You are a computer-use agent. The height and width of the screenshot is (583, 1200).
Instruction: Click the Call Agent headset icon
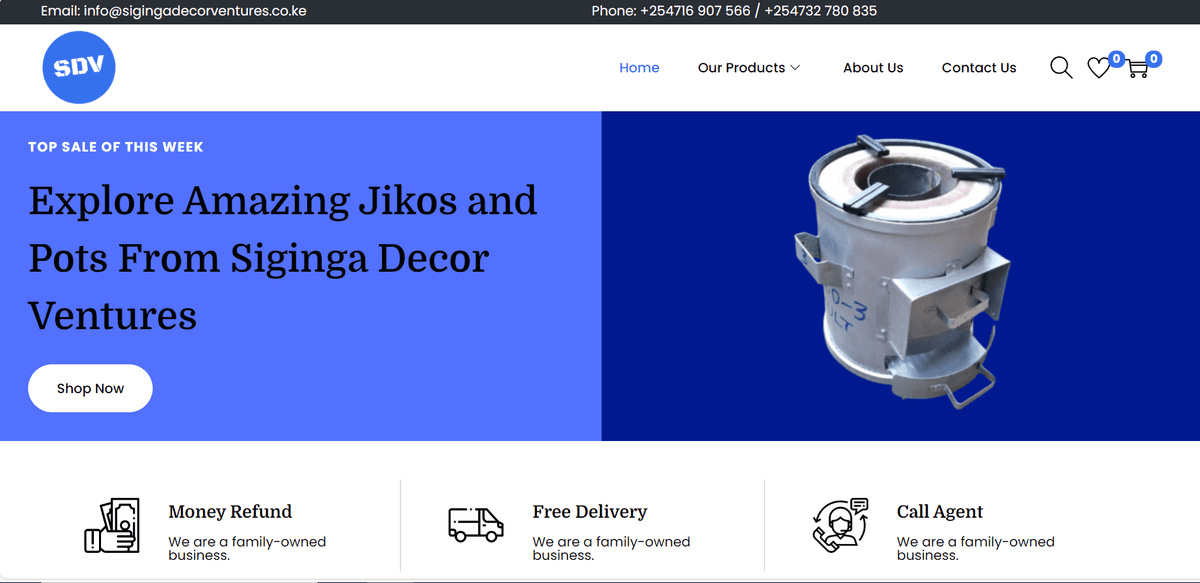click(x=840, y=525)
